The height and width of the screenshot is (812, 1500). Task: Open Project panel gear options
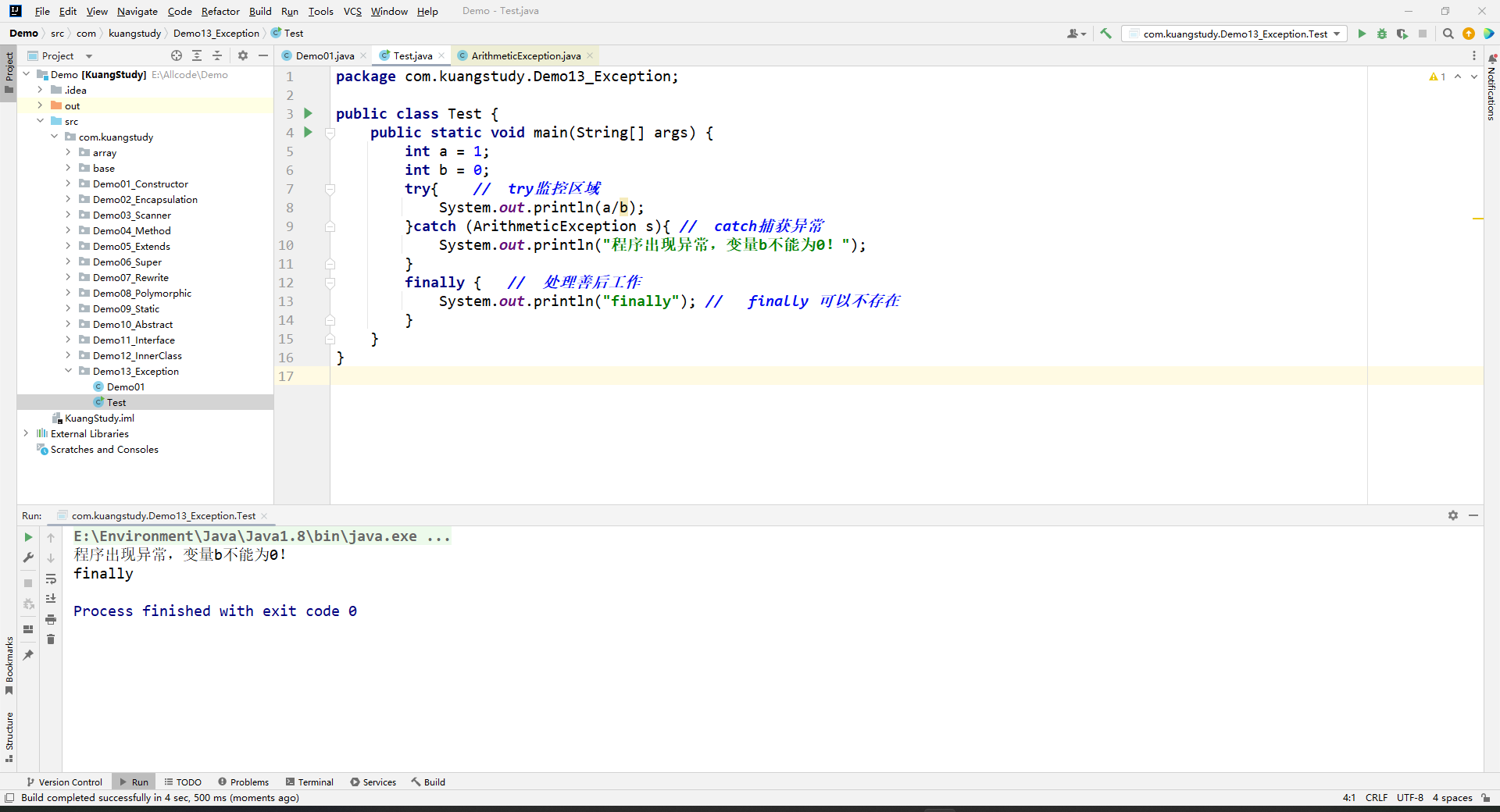243,55
